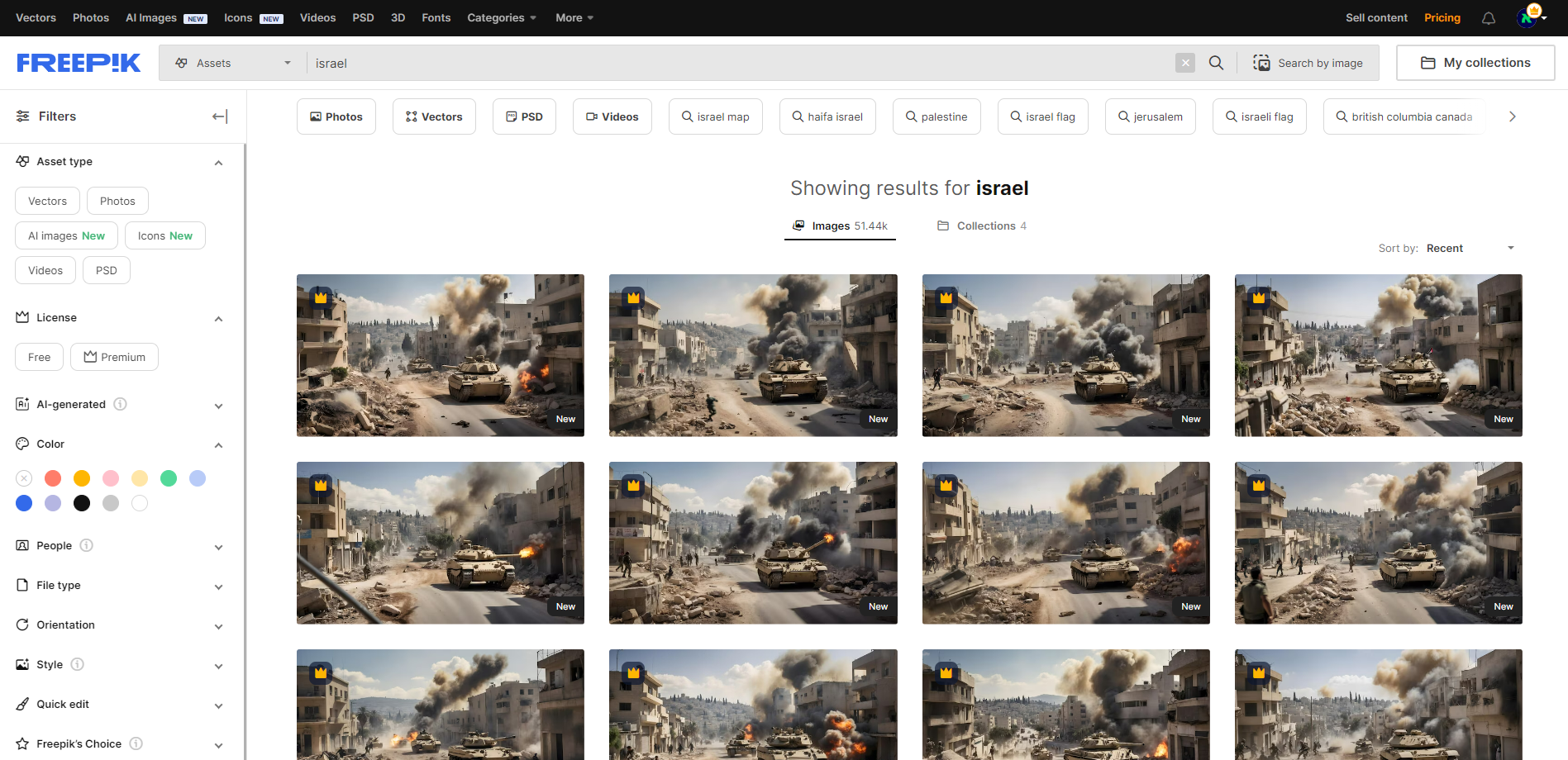Toggle the Free license filter
1568x760 pixels.
point(39,357)
